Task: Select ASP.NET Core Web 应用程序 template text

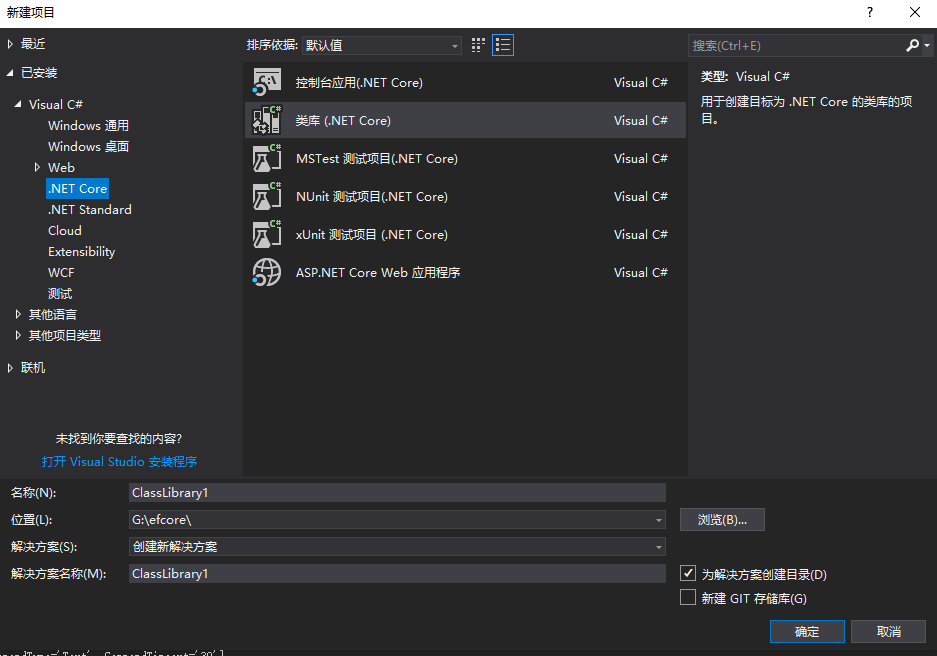Action: point(378,272)
